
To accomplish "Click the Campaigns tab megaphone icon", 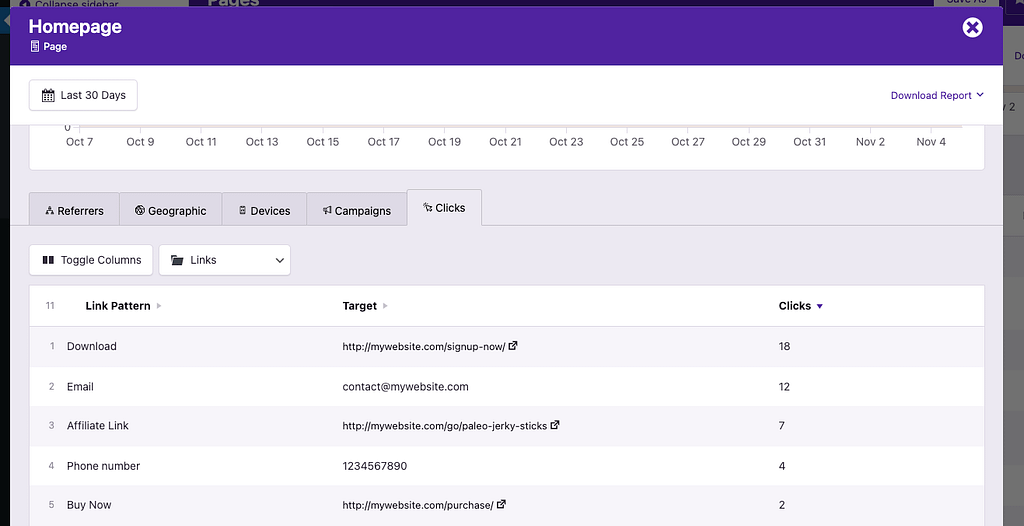I will pyautogui.click(x=327, y=210).
